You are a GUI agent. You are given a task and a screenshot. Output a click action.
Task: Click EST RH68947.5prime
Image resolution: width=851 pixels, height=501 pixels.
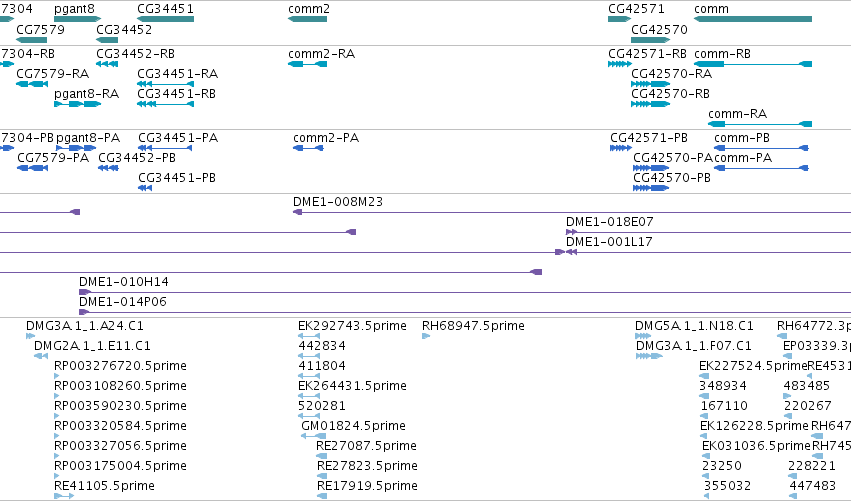[426, 337]
